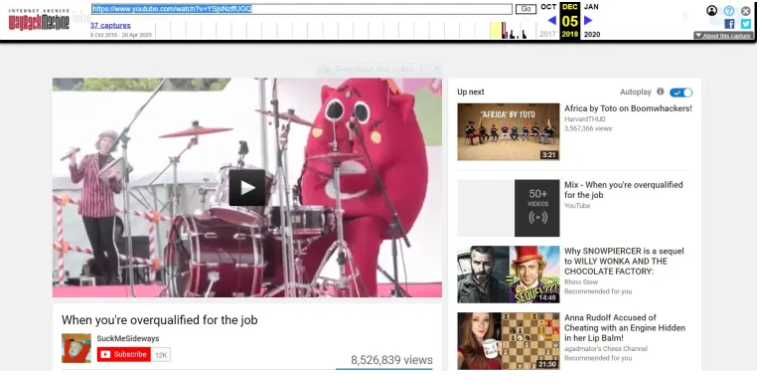Click the Go button beside URL
The width and height of the screenshot is (765, 391).
coord(526,9)
